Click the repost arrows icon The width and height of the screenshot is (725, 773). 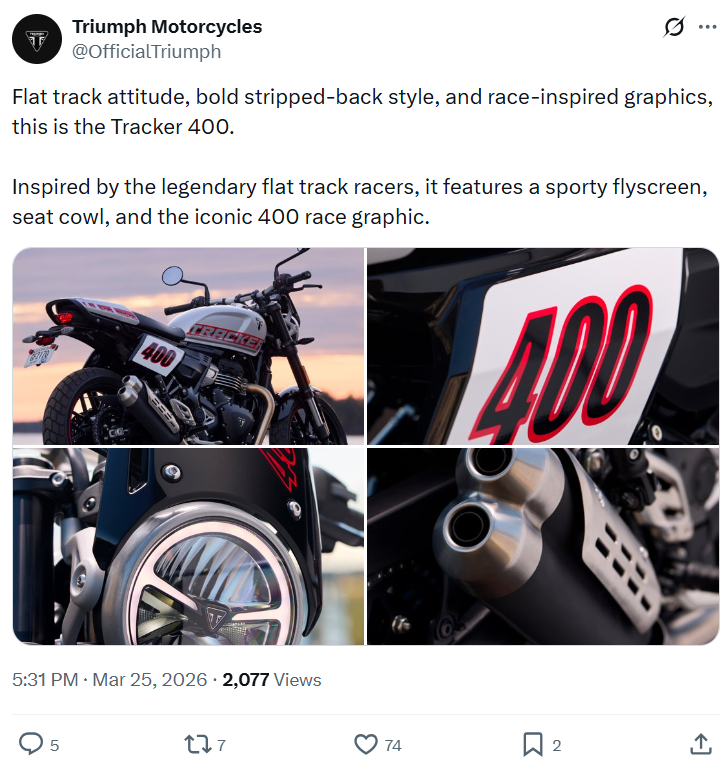pos(195,744)
